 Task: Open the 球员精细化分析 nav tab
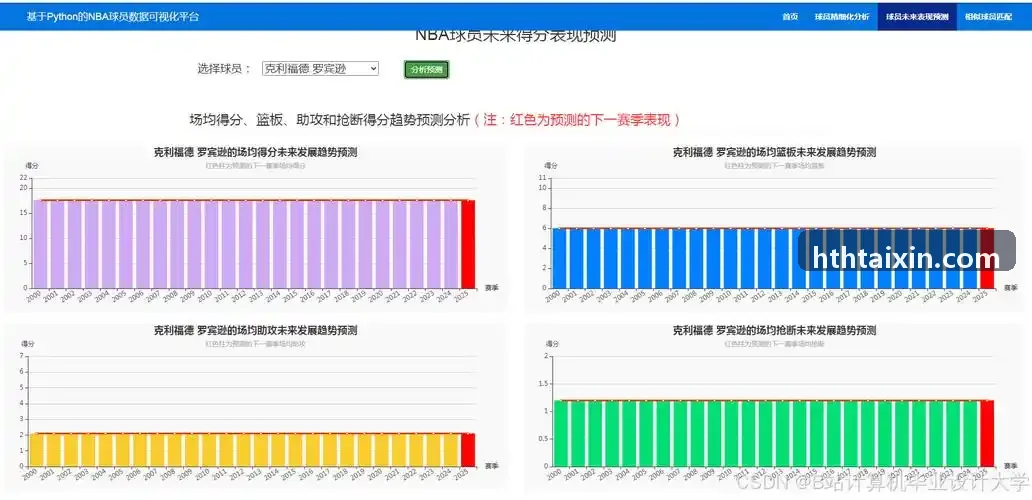(x=841, y=16)
